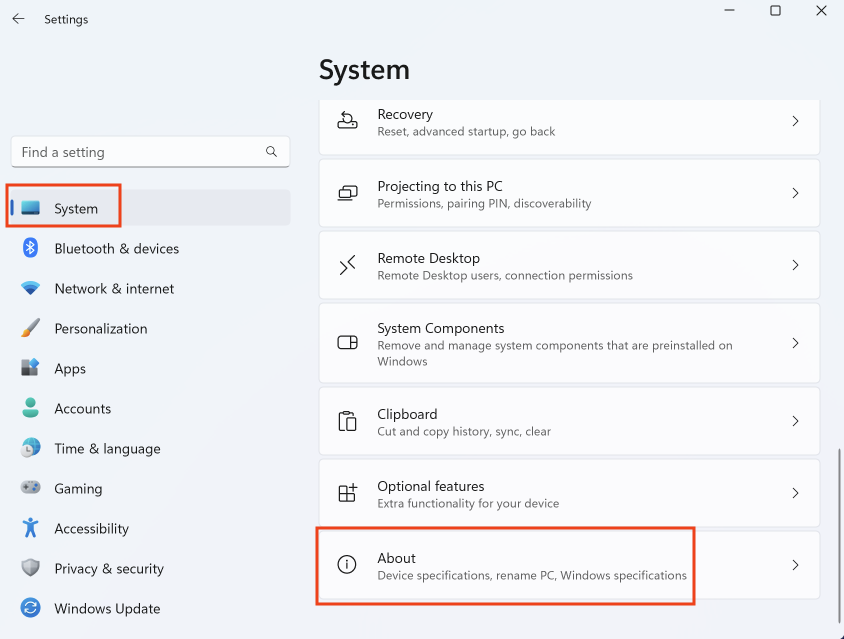
Task: Open Network & internet settings
Action: point(151,288)
